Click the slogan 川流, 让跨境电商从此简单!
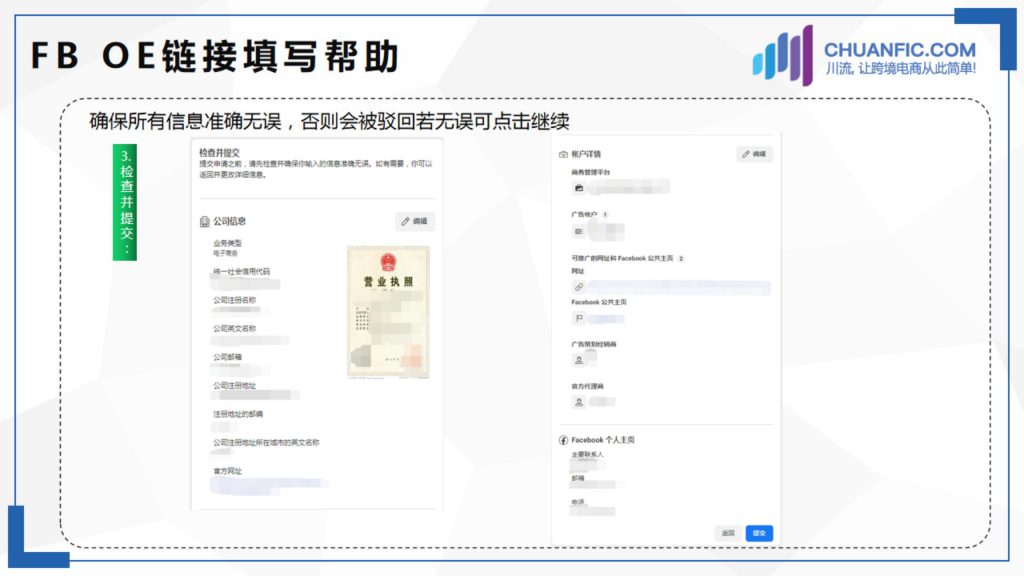This screenshot has height=576, width=1024. pos(901,69)
